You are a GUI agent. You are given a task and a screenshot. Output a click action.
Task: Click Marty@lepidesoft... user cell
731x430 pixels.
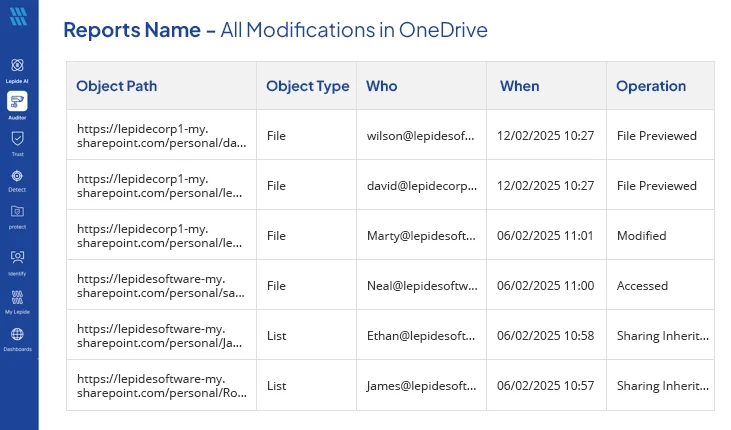click(x=421, y=236)
